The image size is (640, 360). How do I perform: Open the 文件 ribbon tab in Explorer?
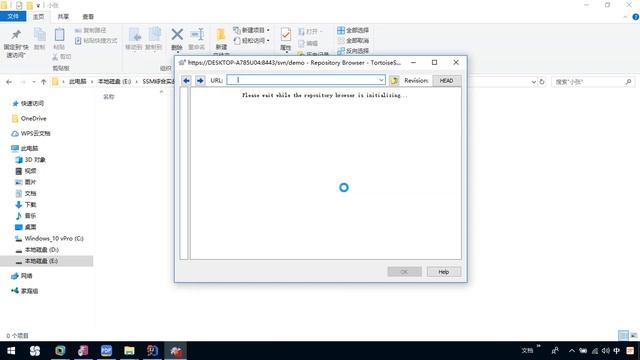click(13, 16)
